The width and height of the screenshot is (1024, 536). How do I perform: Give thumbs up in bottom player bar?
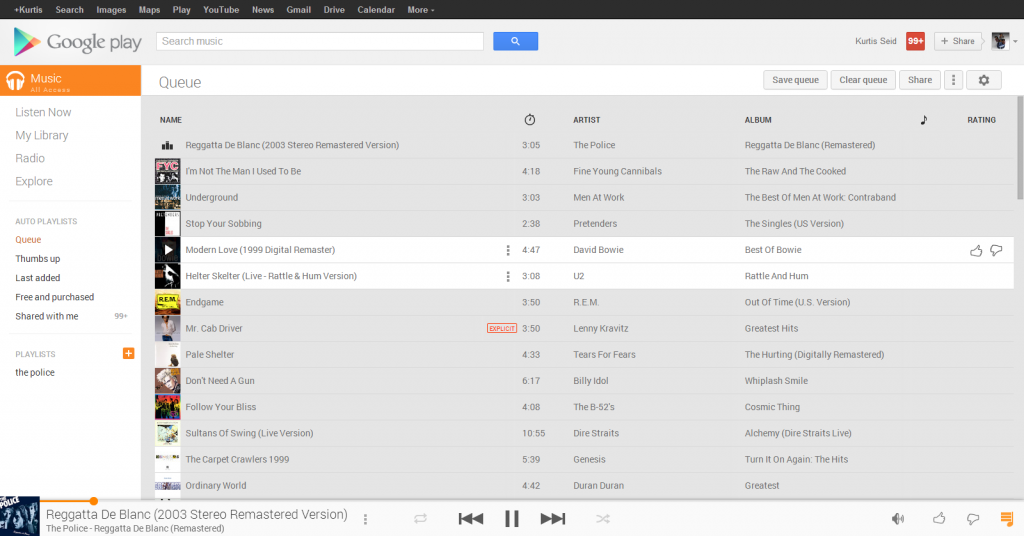point(939,518)
